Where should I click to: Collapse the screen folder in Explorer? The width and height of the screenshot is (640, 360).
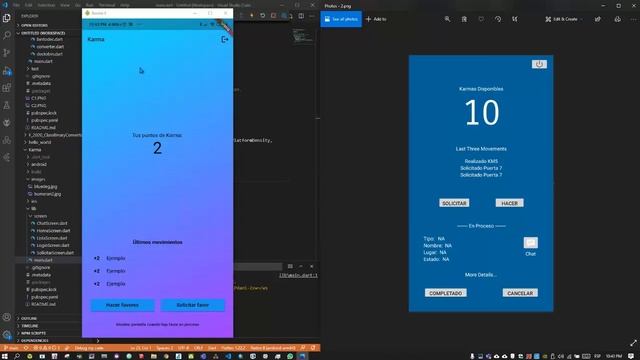click(40, 216)
